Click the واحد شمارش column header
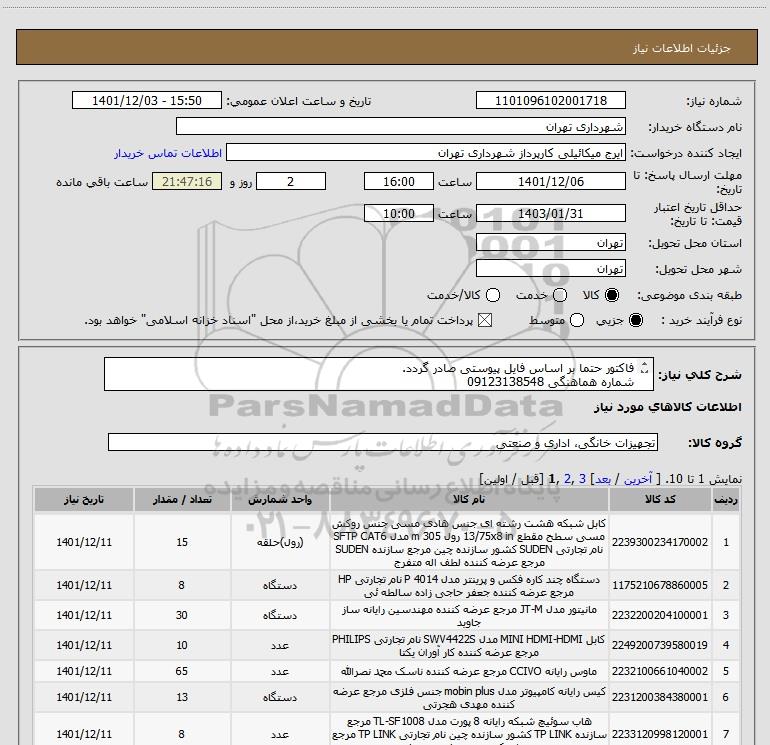Viewport: 770px width, 745px height. [280, 499]
